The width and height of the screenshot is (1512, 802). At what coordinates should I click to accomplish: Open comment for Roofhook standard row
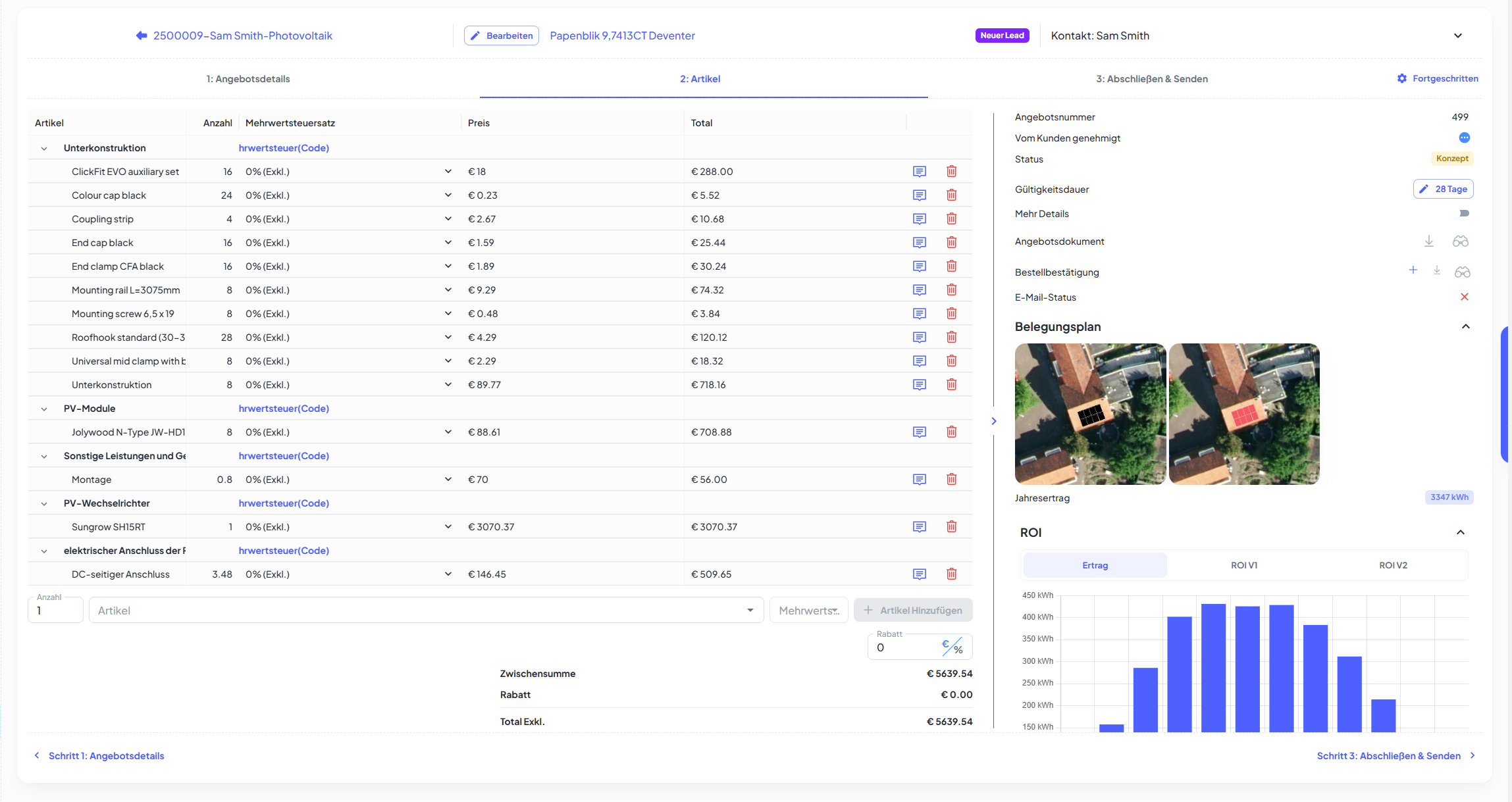[920, 338]
